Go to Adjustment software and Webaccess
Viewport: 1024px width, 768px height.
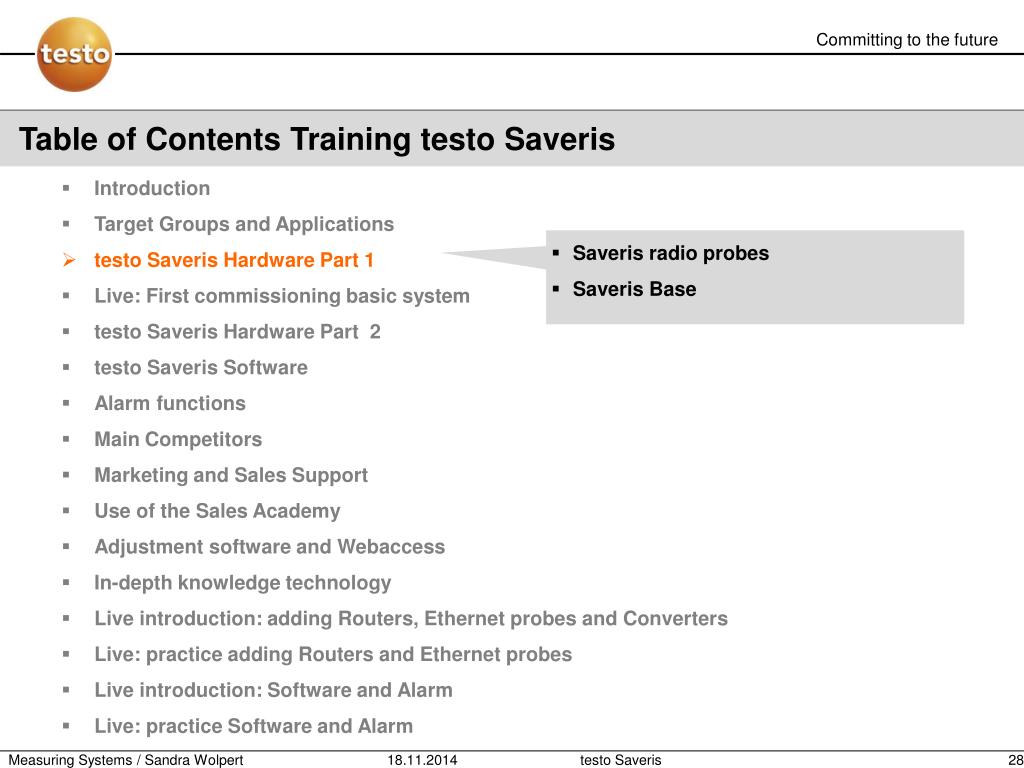coord(270,547)
